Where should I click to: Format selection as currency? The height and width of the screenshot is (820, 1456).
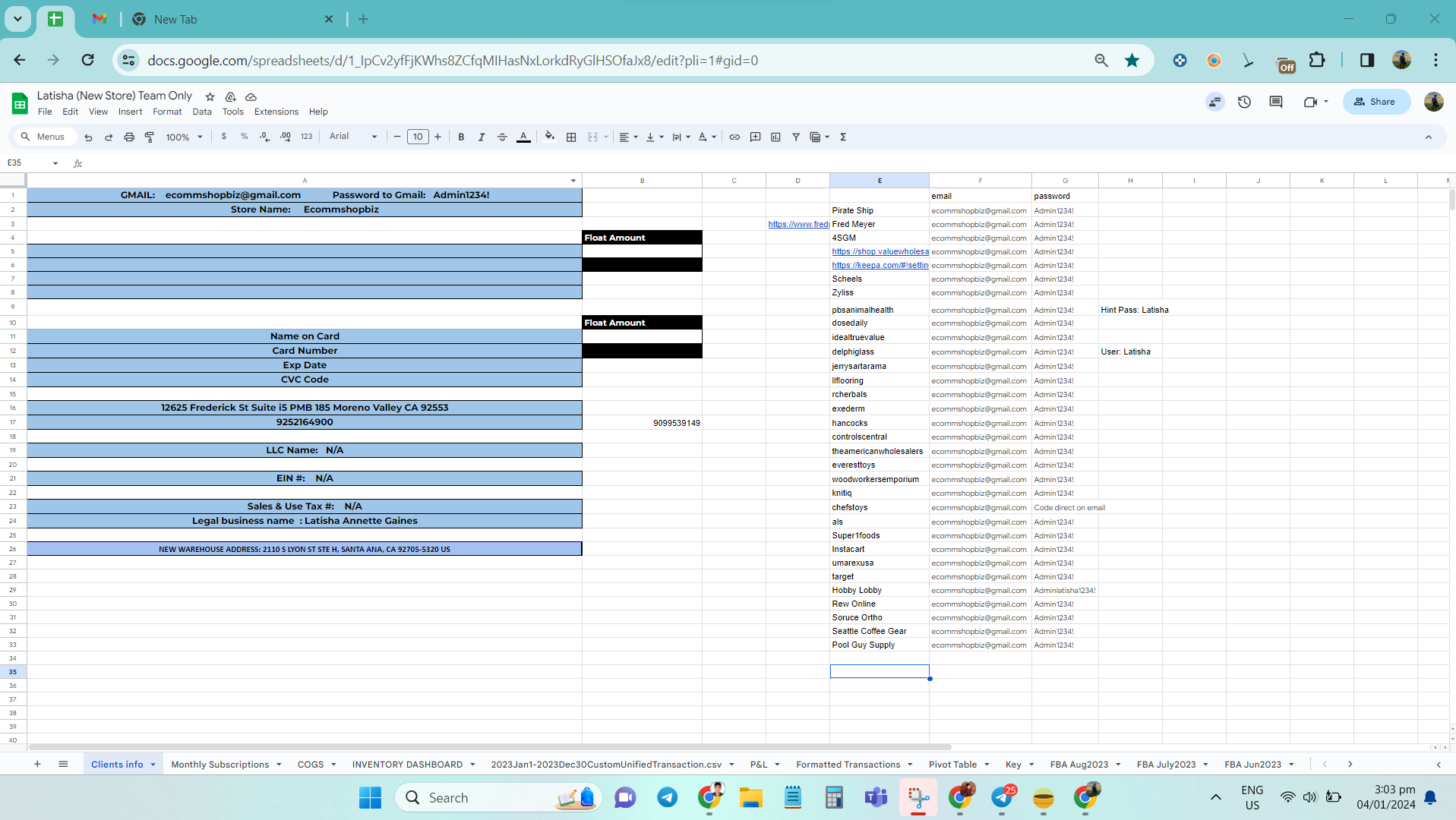tap(223, 137)
